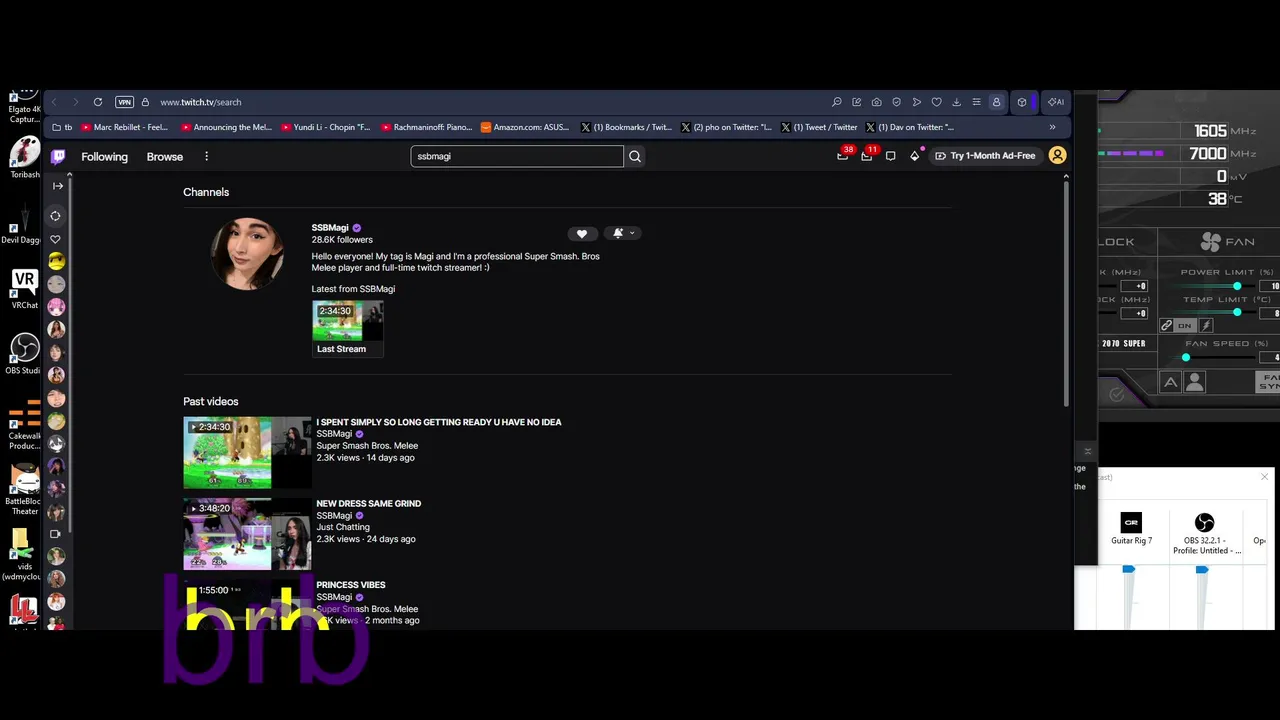
Task: Click the Get Bits diamond icon
Action: pos(914,156)
